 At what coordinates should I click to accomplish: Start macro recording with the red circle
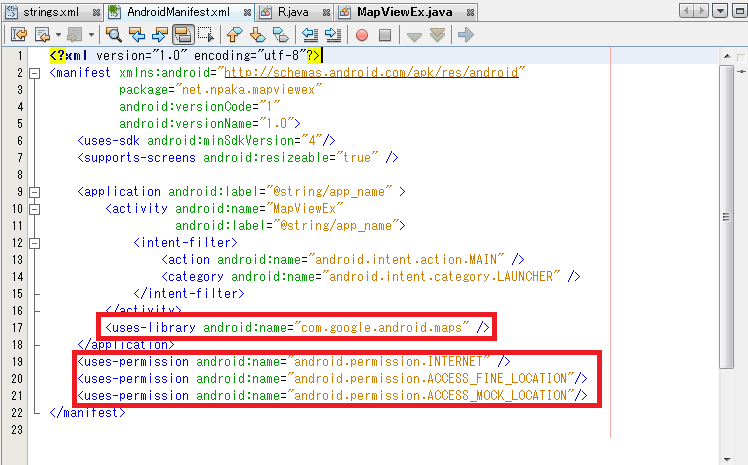point(362,35)
